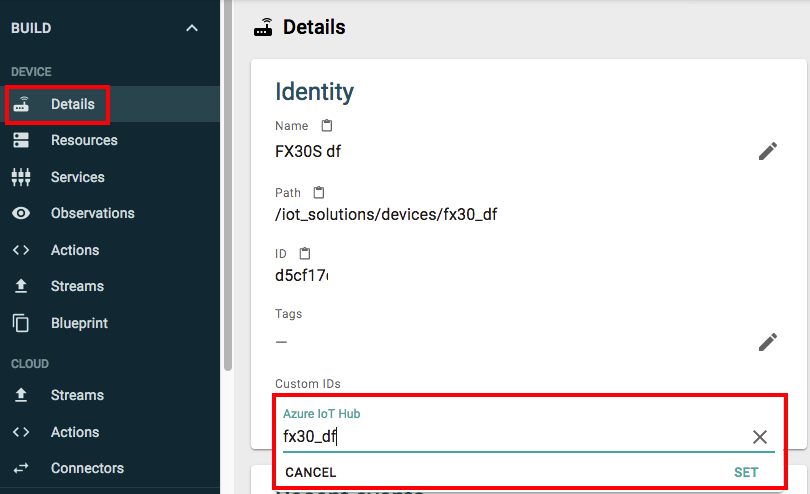Open Details in the Device menu
This screenshot has width=810, height=494.
click(110, 104)
